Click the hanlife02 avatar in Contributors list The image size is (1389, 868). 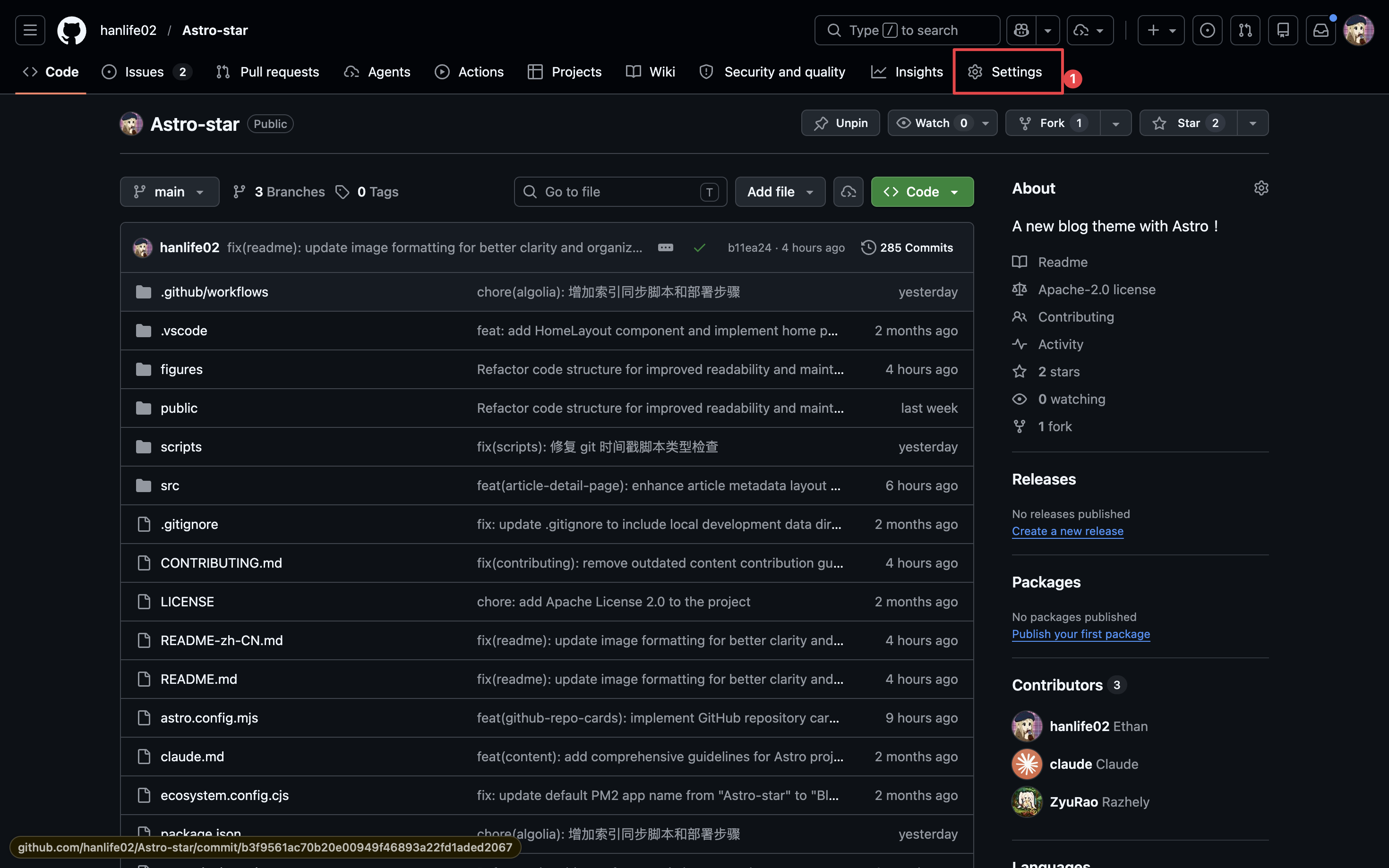[x=1027, y=726]
